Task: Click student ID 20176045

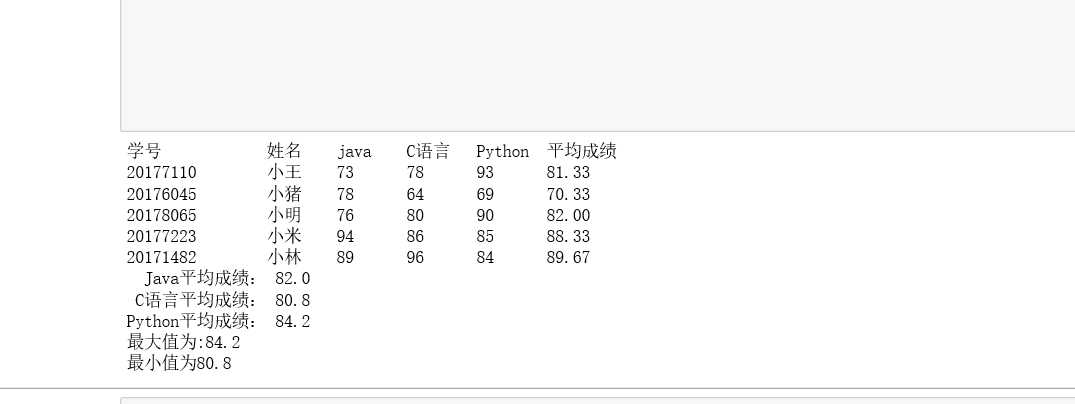Action: (161, 194)
